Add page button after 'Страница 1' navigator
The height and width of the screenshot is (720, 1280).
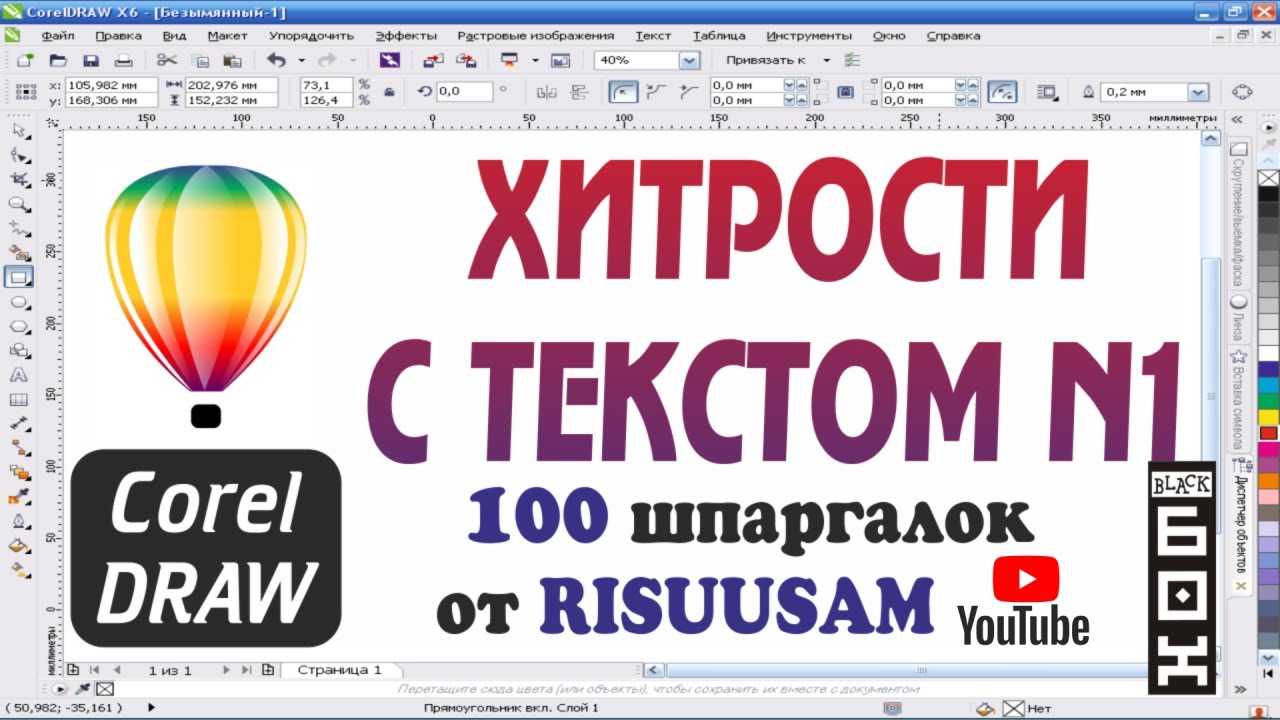pos(268,670)
